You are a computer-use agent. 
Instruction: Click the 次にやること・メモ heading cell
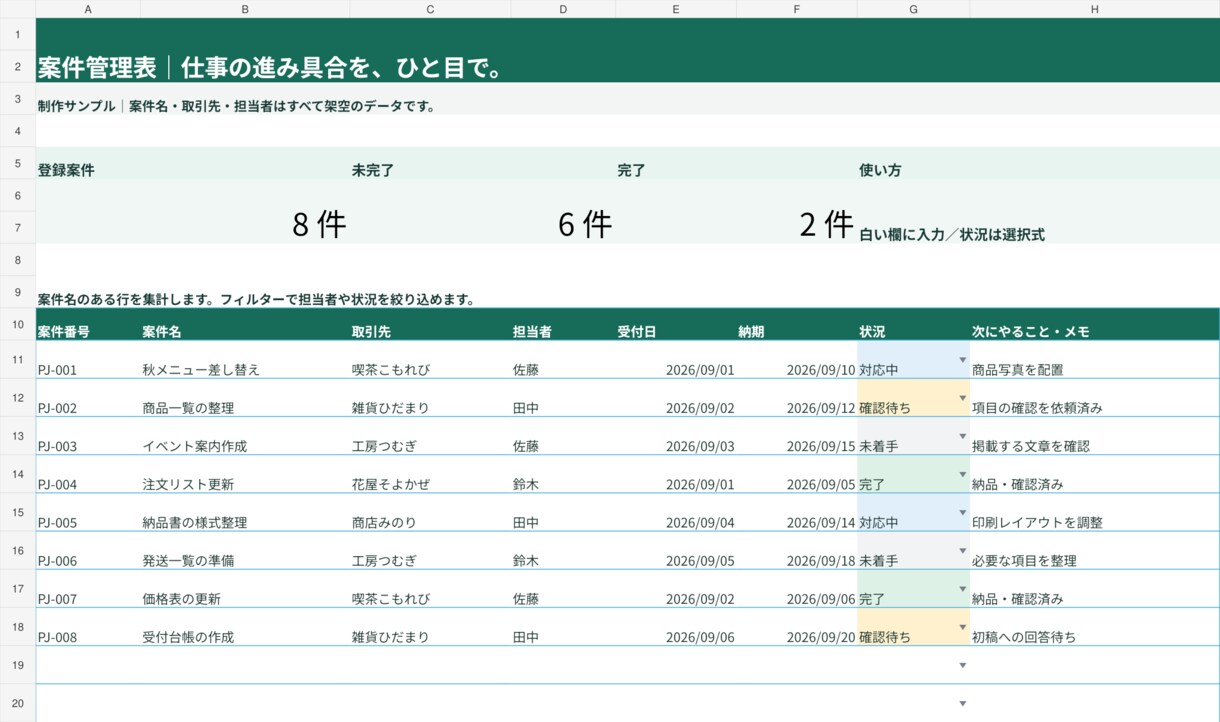pyautogui.click(x=1095, y=325)
